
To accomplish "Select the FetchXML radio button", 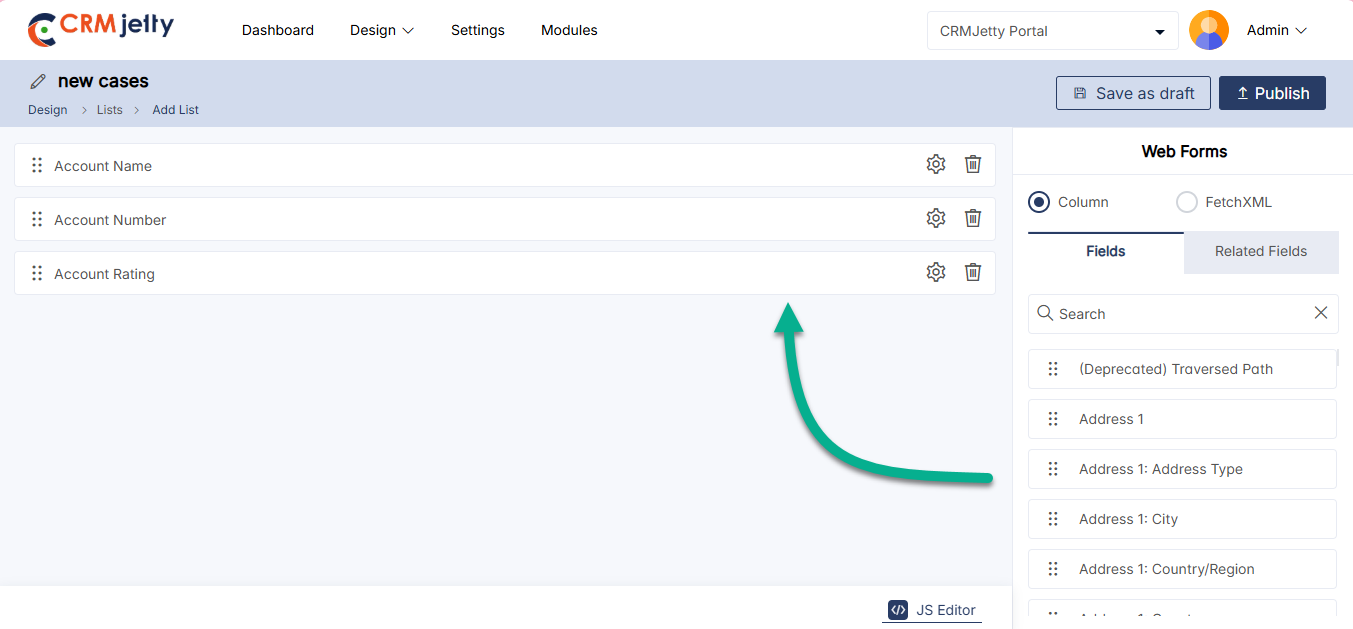I will (1186, 202).
